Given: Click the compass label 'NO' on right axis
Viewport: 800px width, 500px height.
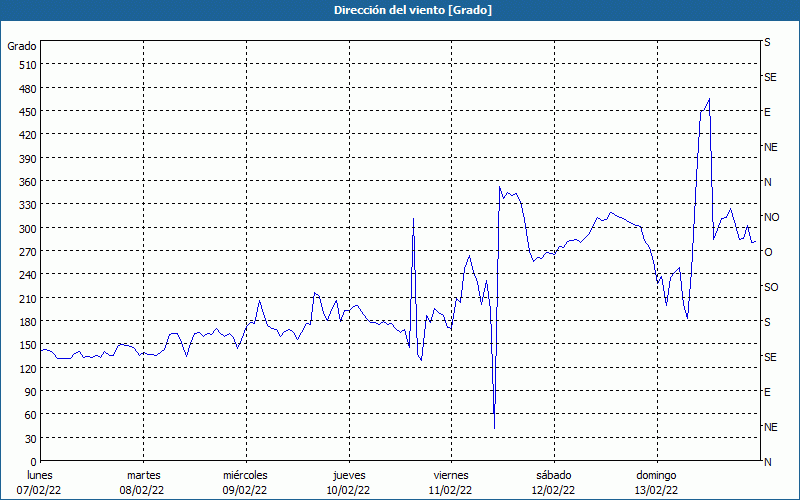Looking at the screenshot, I should point(772,217).
